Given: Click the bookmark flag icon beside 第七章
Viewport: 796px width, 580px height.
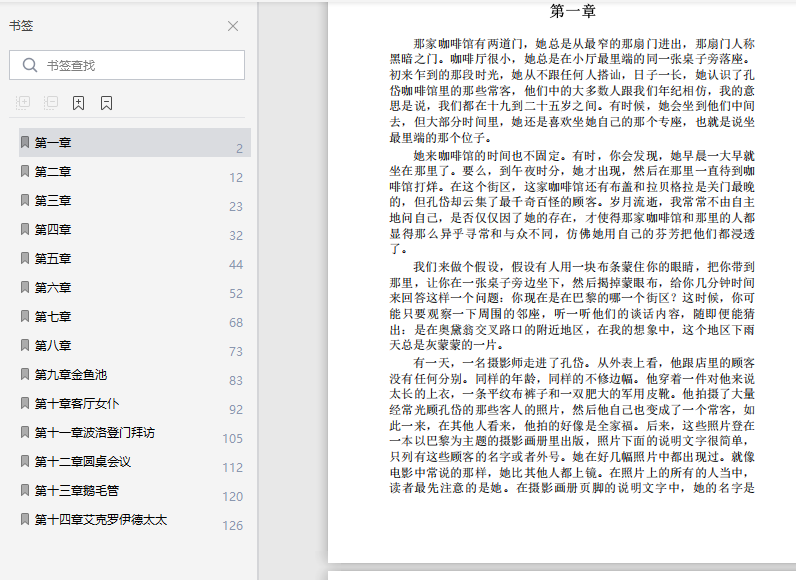Looking at the screenshot, I should coord(24,316).
